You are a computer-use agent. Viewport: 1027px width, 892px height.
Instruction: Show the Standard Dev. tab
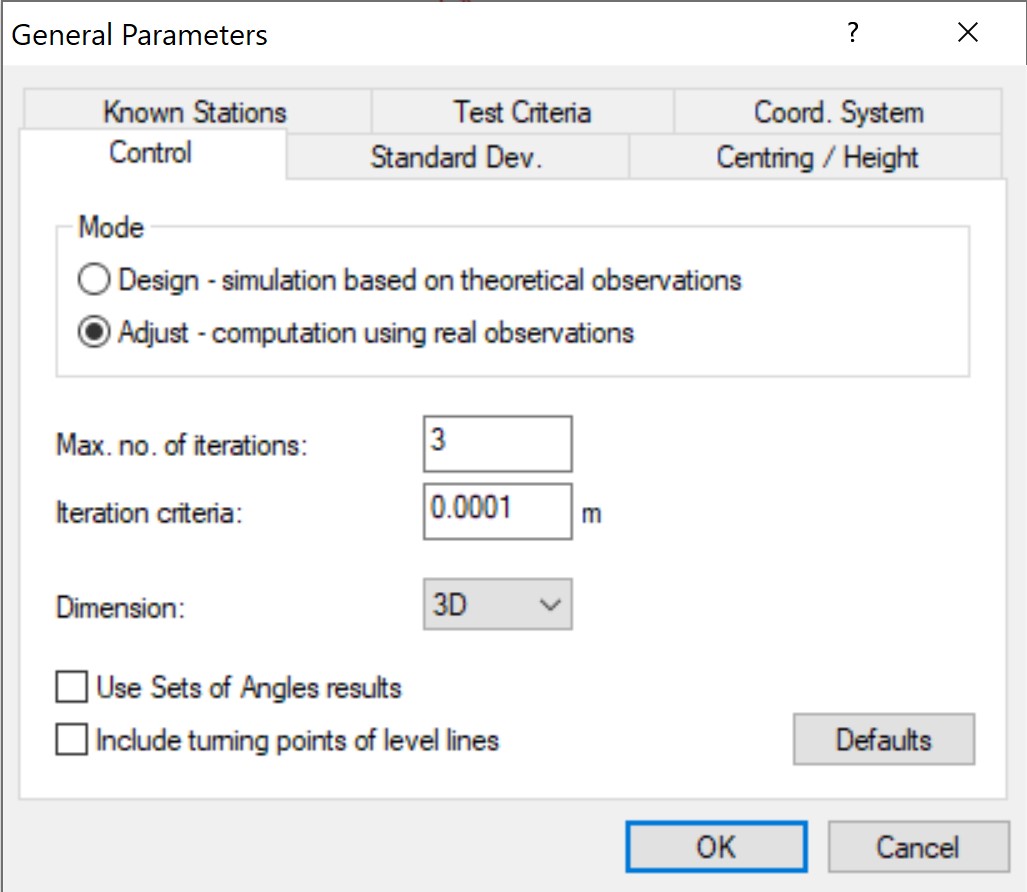pyautogui.click(x=456, y=158)
